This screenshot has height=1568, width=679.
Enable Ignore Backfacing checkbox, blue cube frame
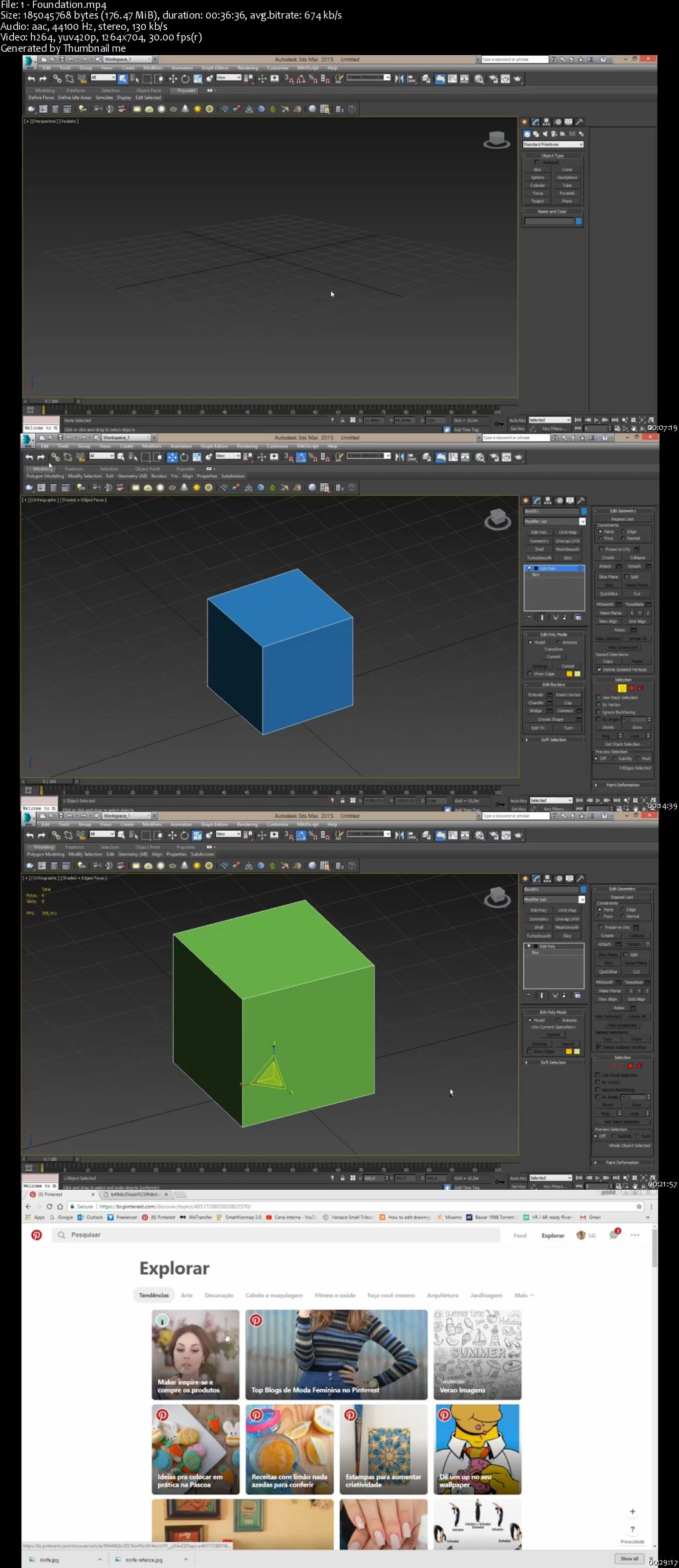point(598,712)
